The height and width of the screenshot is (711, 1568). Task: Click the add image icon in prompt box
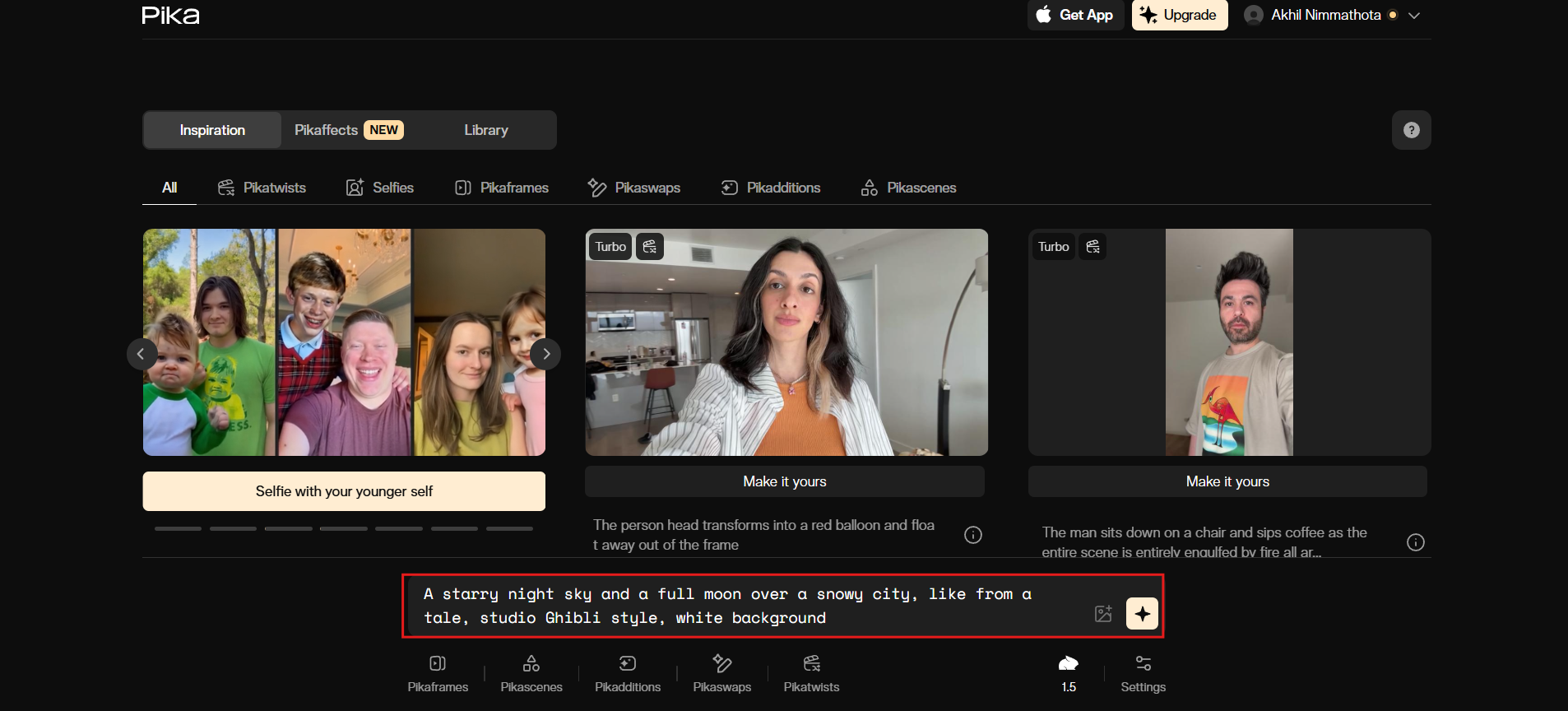click(1103, 614)
